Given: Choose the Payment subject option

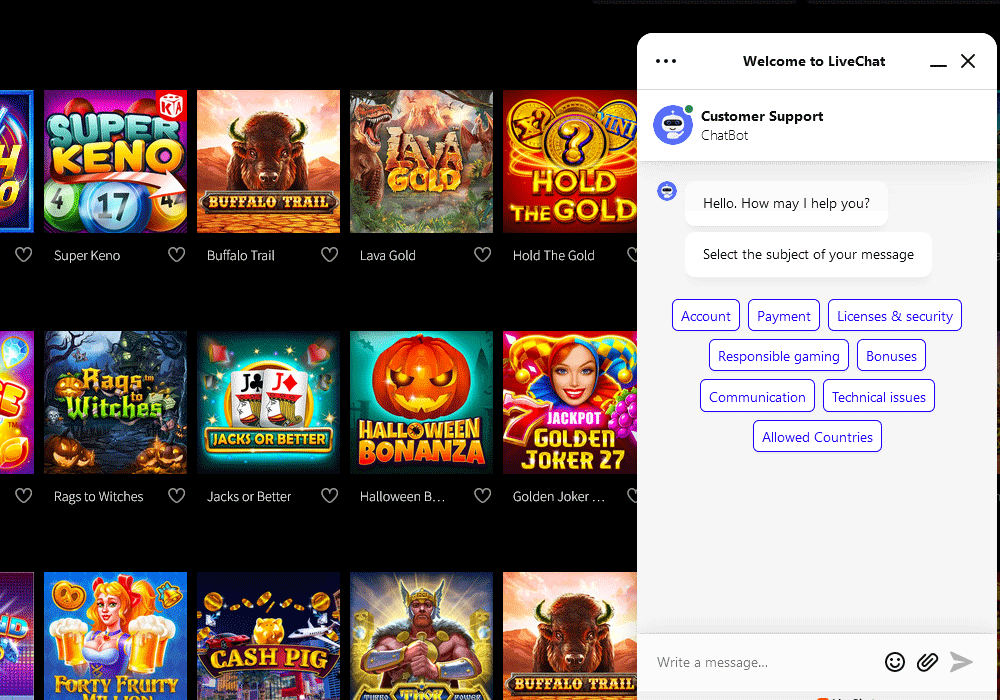Looking at the screenshot, I should (783, 316).
